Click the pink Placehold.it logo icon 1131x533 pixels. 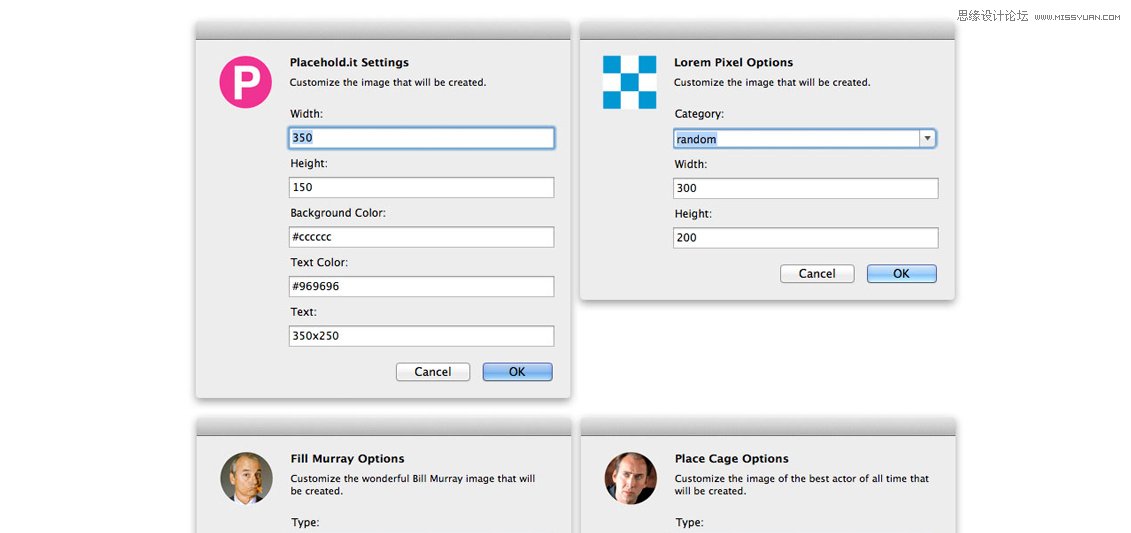pyautogui.click(x=245, y=82)
